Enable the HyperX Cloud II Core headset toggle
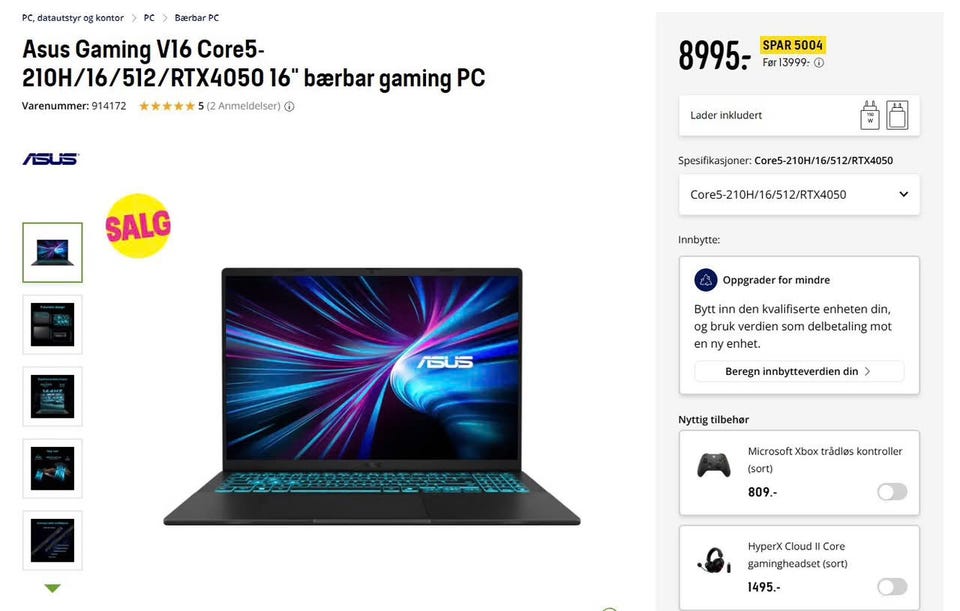Image resolution: width=960 pixels, height=611 pixels. tap(892, 587)
